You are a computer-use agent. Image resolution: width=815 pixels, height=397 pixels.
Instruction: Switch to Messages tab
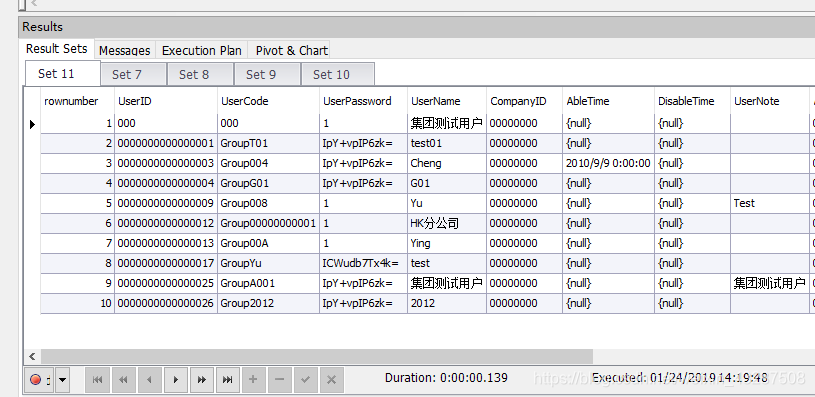coord(125,50)
